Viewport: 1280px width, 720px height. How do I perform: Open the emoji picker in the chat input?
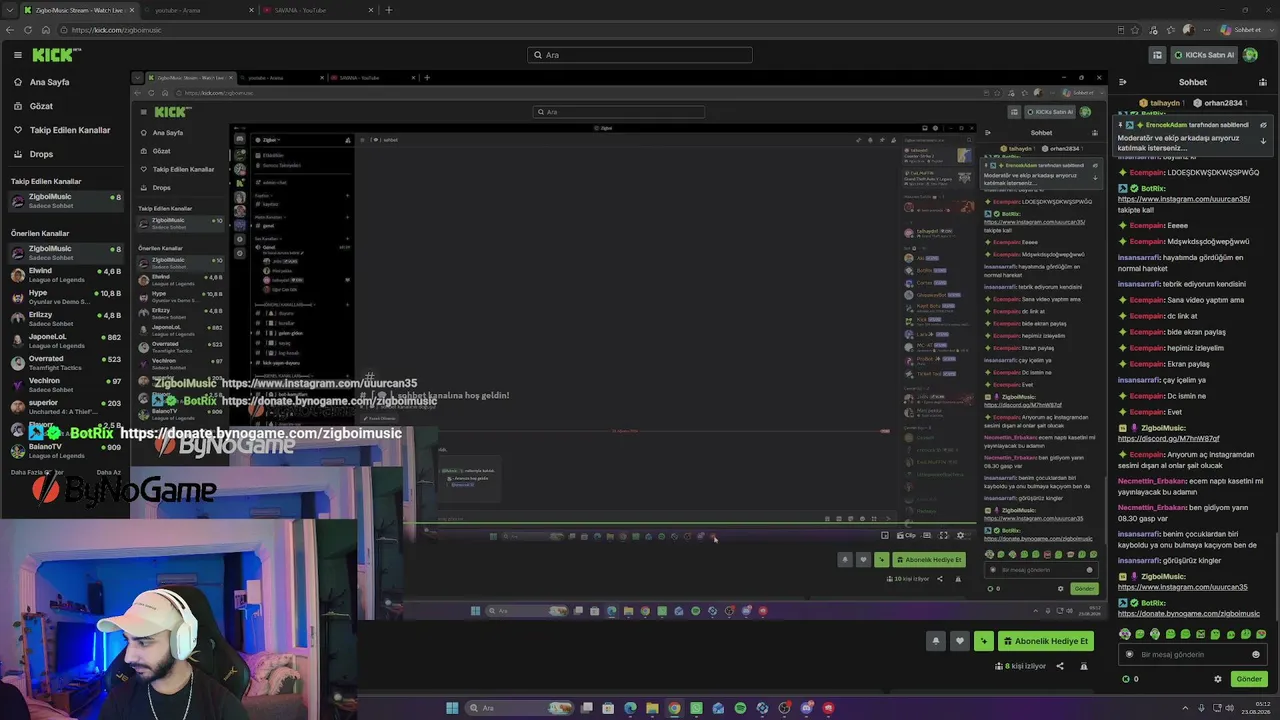(x=1256, y=654)
